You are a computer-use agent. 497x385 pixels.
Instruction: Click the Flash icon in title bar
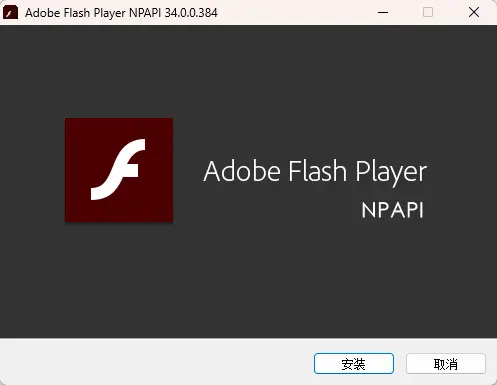(10, 12)
